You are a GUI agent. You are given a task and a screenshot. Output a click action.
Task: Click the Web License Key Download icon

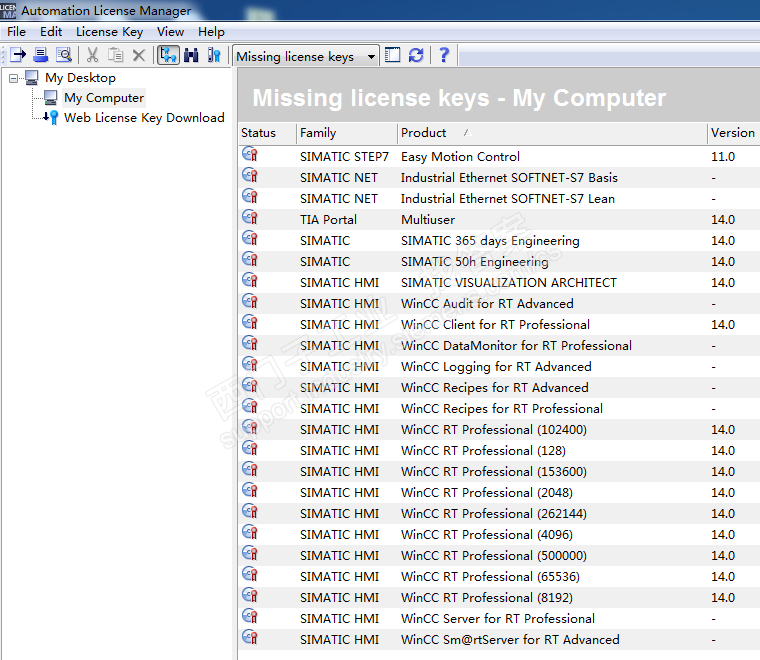[x=51, y=117]
